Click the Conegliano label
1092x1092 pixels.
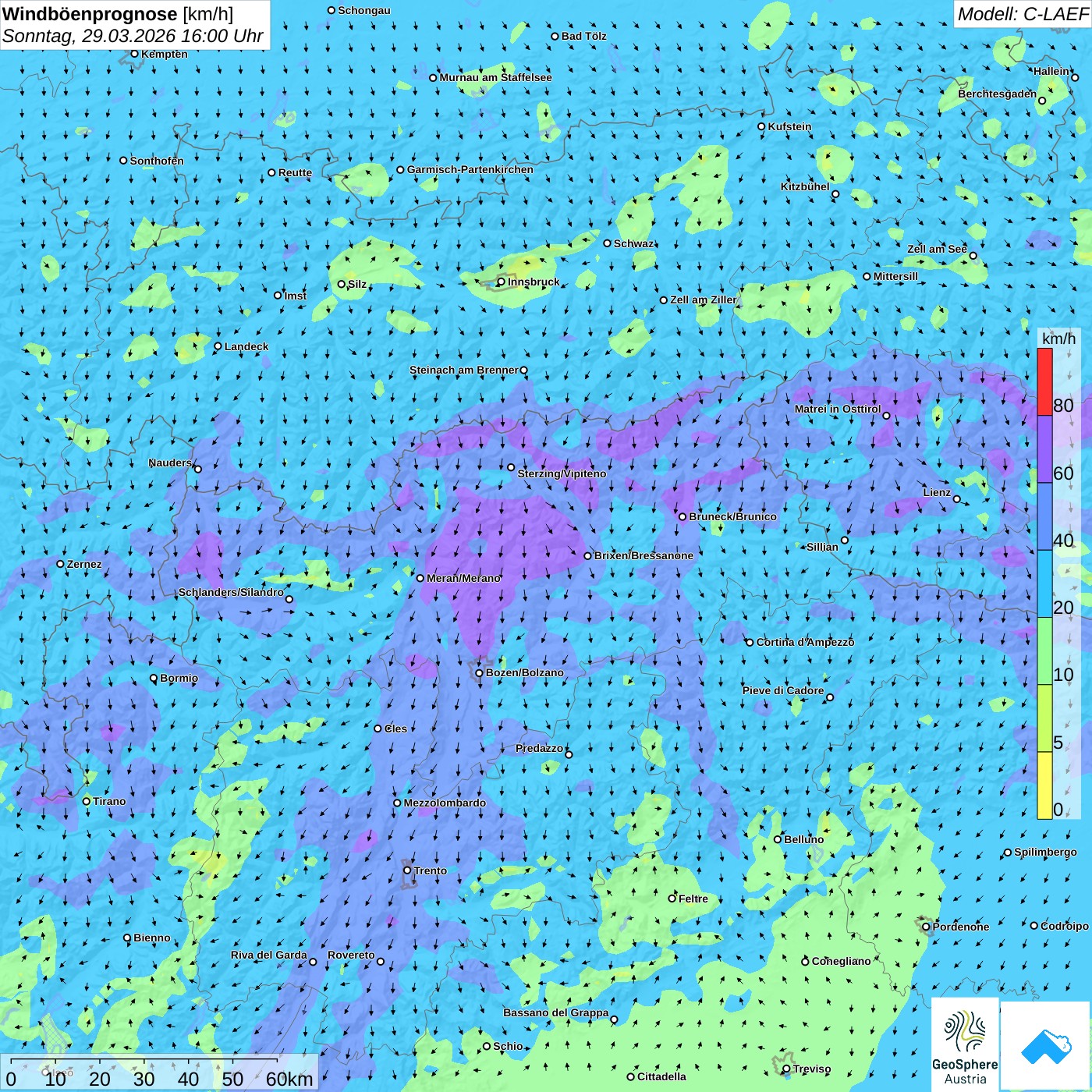tap(841, 961)
